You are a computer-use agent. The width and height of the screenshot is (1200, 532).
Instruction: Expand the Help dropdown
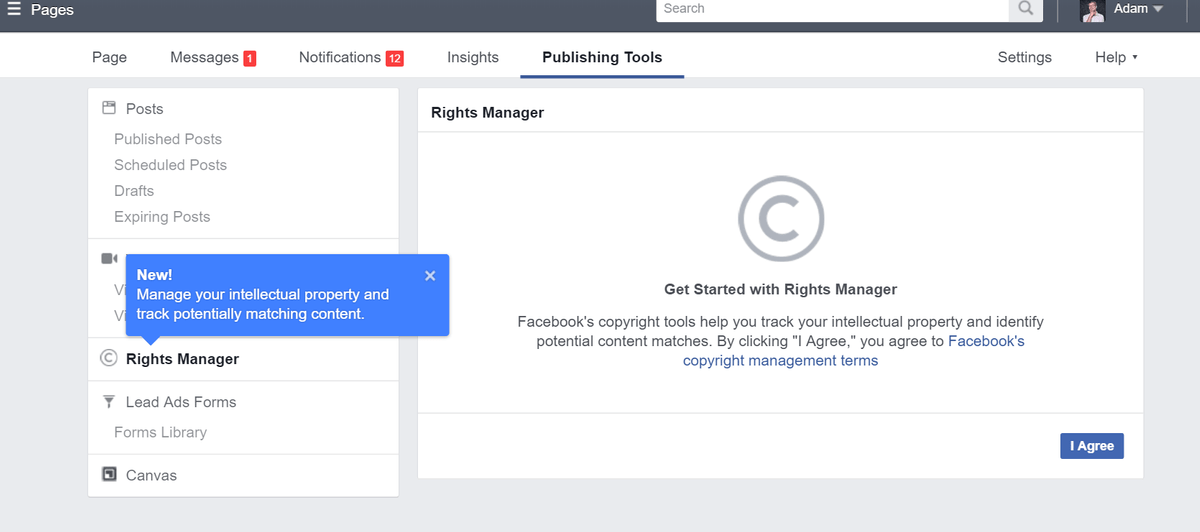click(x=1116, y=57)
